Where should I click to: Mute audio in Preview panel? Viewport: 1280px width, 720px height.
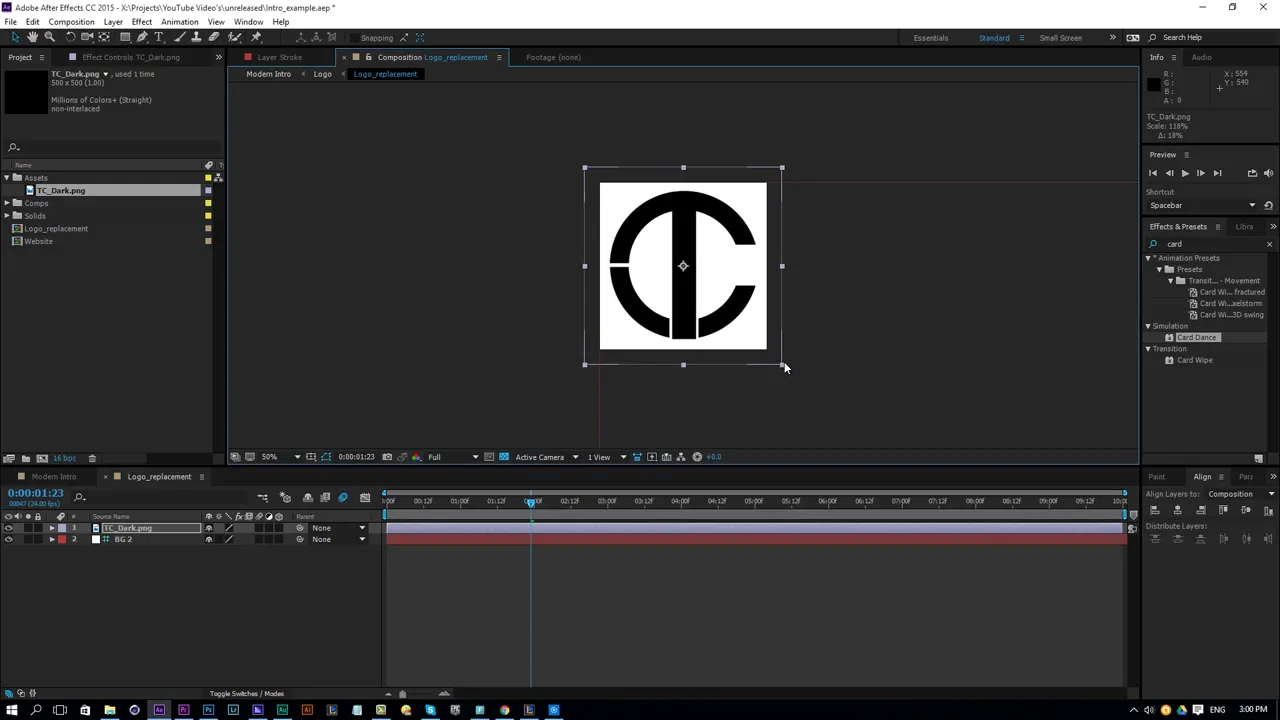tap(1268, 173)
